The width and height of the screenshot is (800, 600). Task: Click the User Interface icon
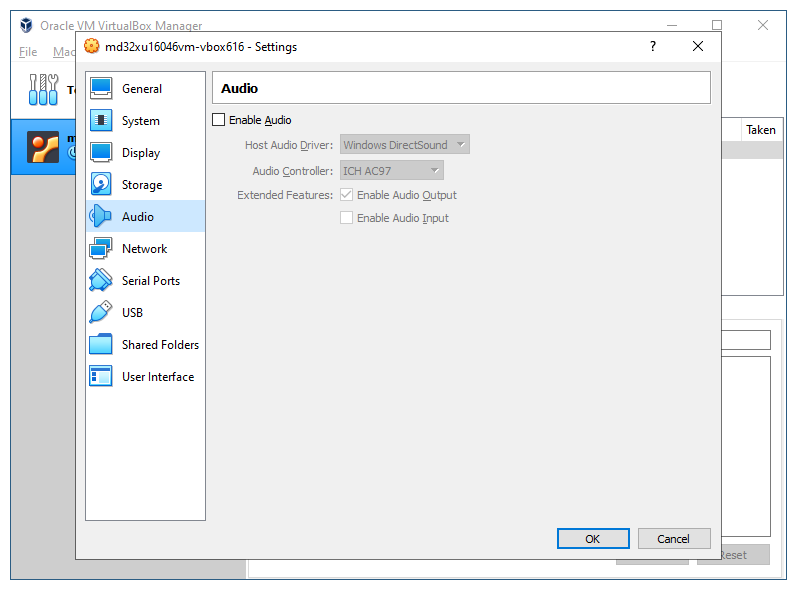(101, 377)
